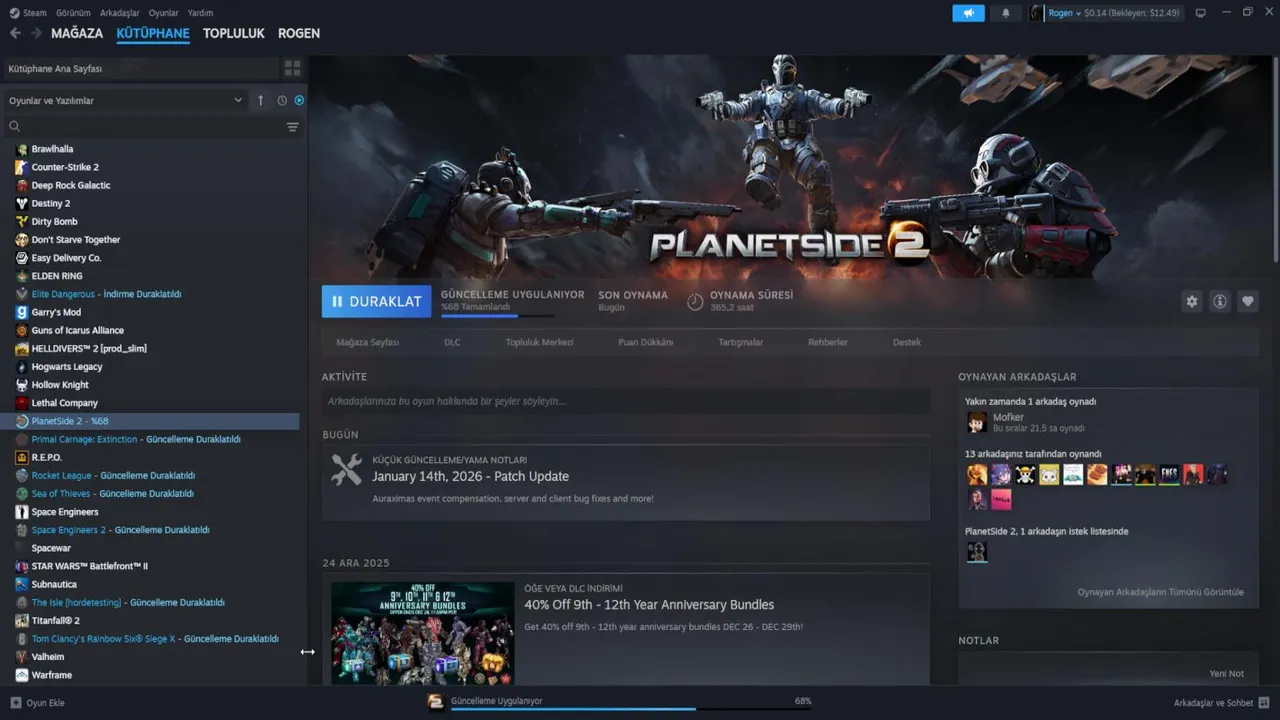Click the Yeni Not button

[x=1226, y=674]
